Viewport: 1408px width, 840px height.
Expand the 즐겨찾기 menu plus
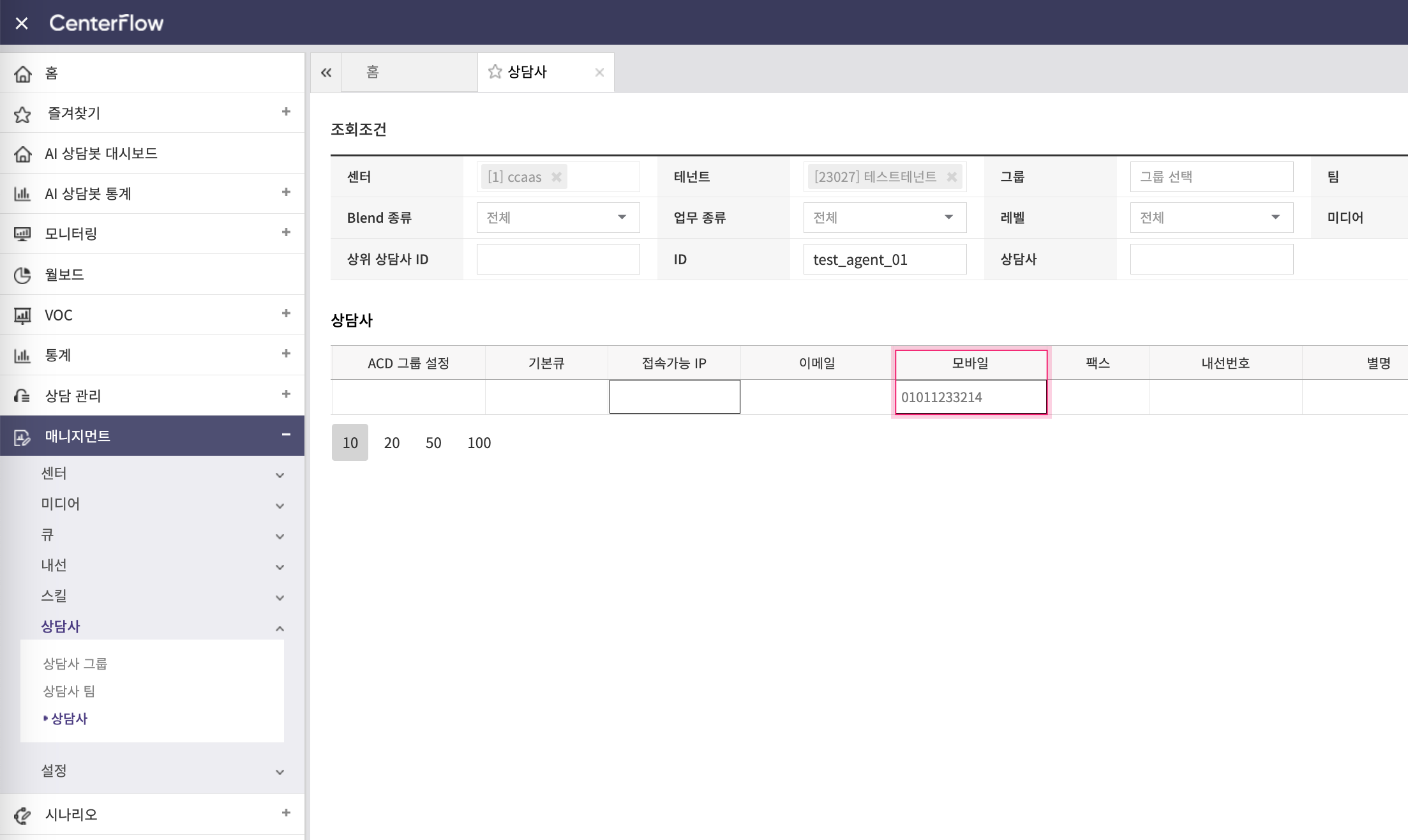click(x=286, y=112)
